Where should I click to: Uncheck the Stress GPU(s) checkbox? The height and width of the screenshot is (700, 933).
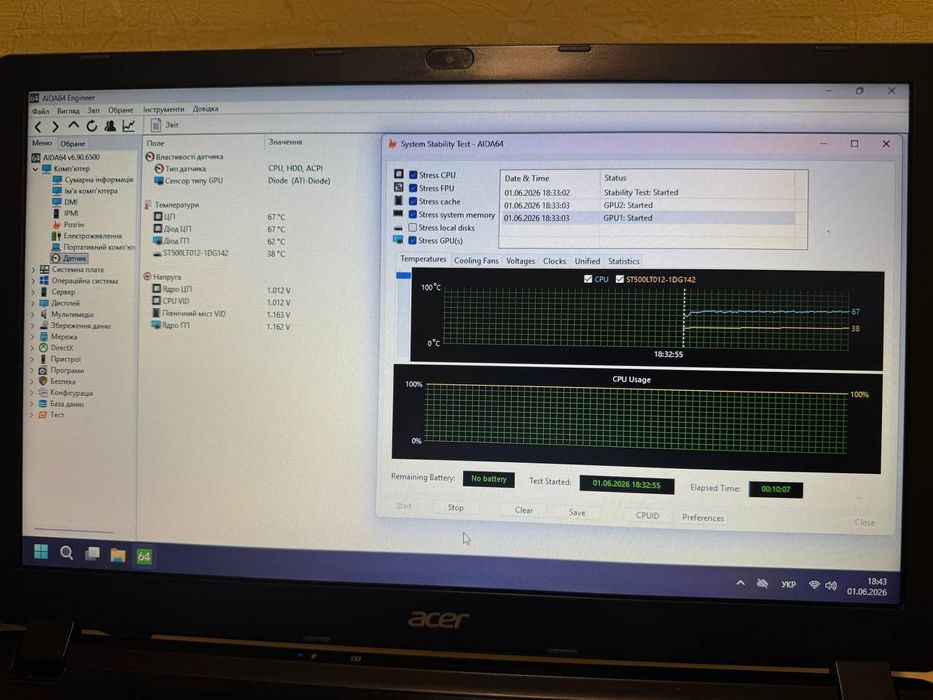point(412,240)
